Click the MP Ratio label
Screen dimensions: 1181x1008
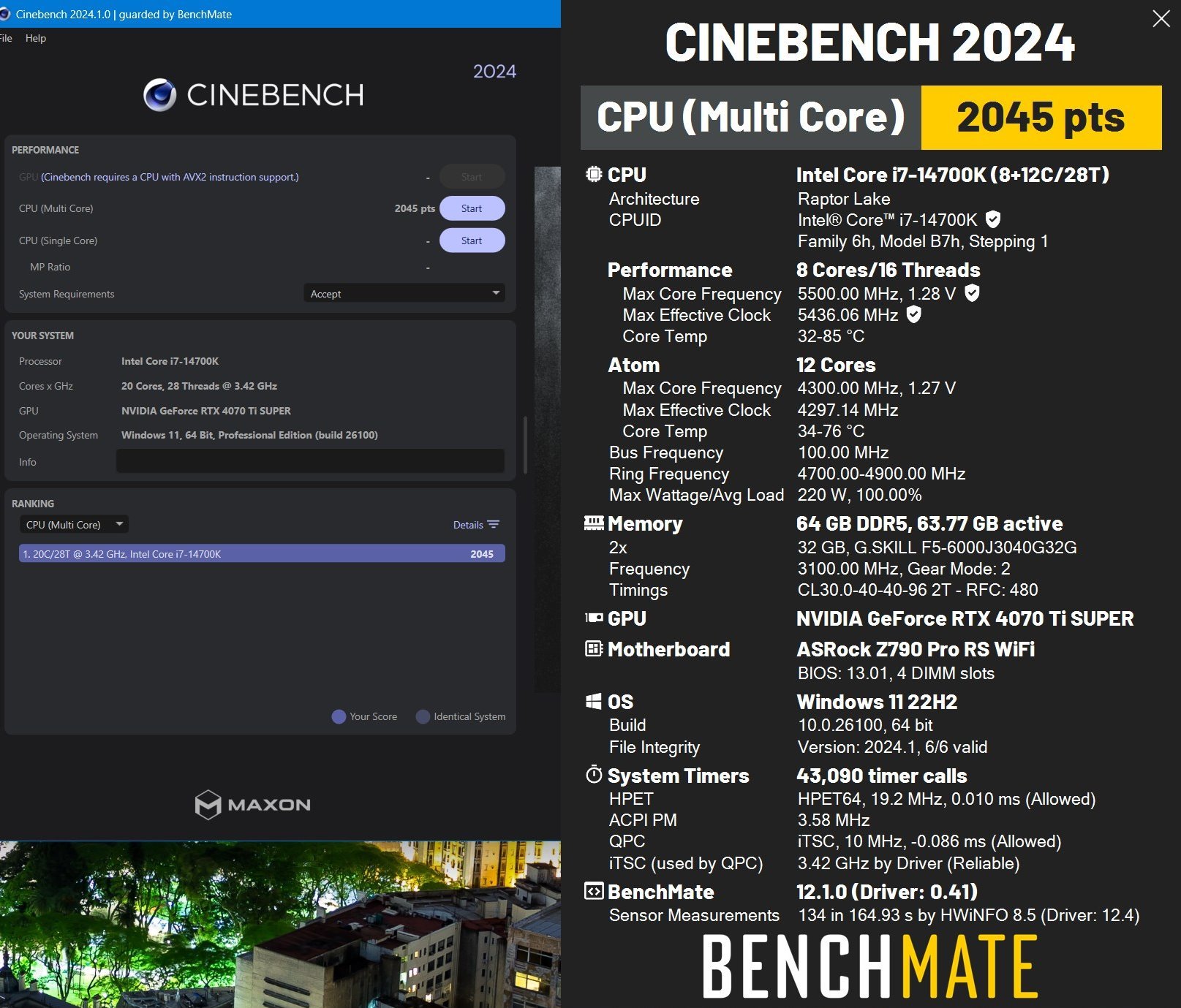(x=50, y=267)
